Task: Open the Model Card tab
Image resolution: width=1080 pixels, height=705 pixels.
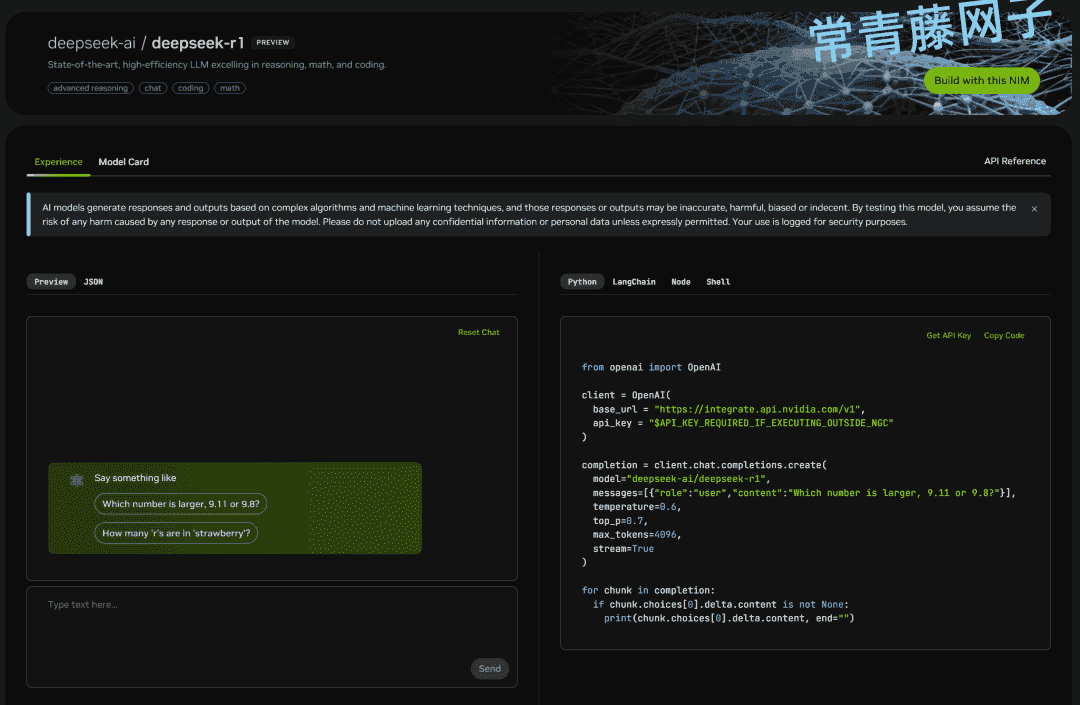Action: click(123, 162)
